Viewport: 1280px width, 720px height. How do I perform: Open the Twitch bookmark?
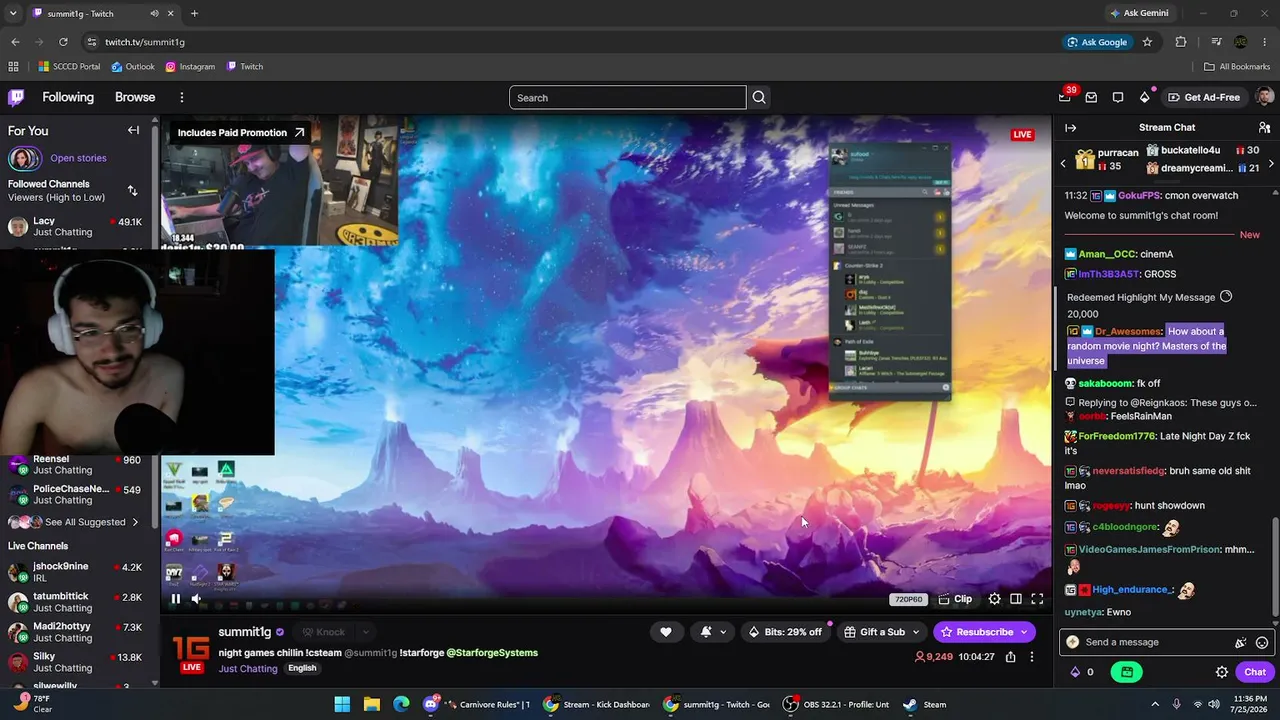245,67
